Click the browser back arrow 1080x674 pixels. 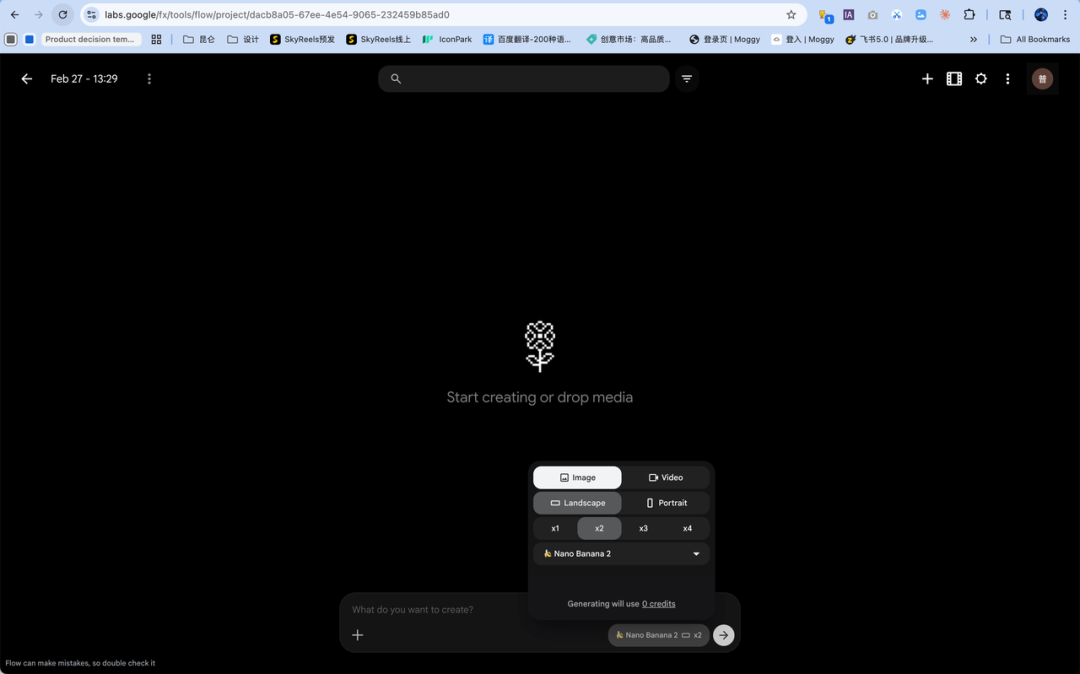(x=14, y=14)
